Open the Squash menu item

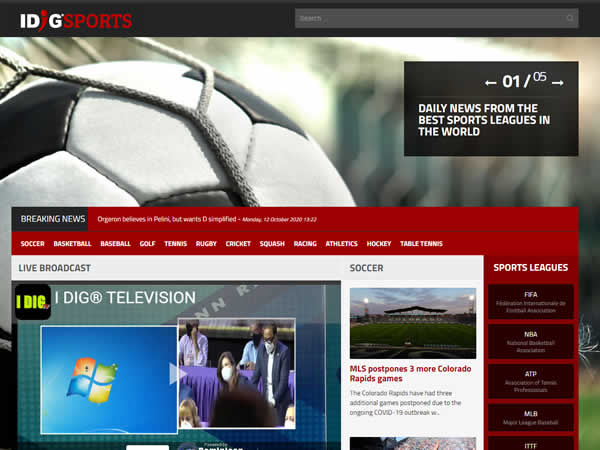[272, 244]
